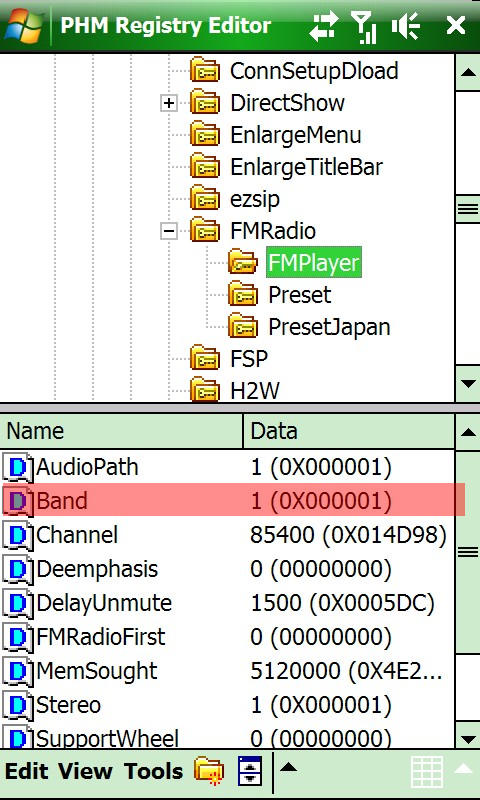
Task: Open the speaker volume icon
Action: click(406, 26)
